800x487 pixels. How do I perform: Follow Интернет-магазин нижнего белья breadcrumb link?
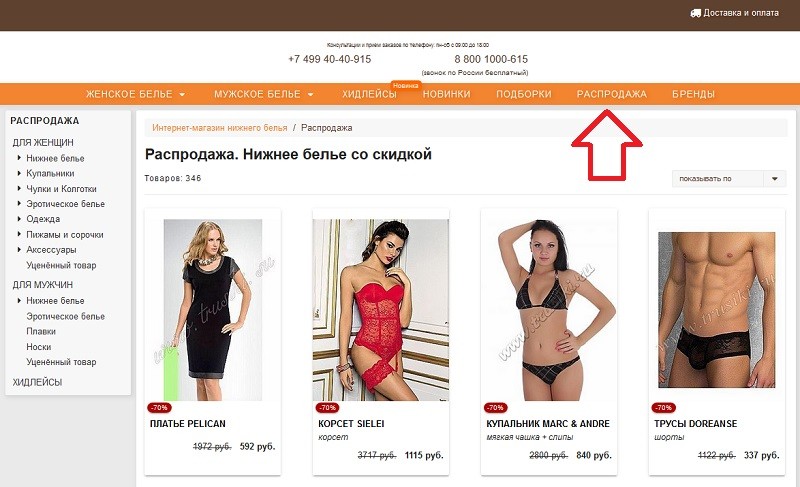click(219, 128)
